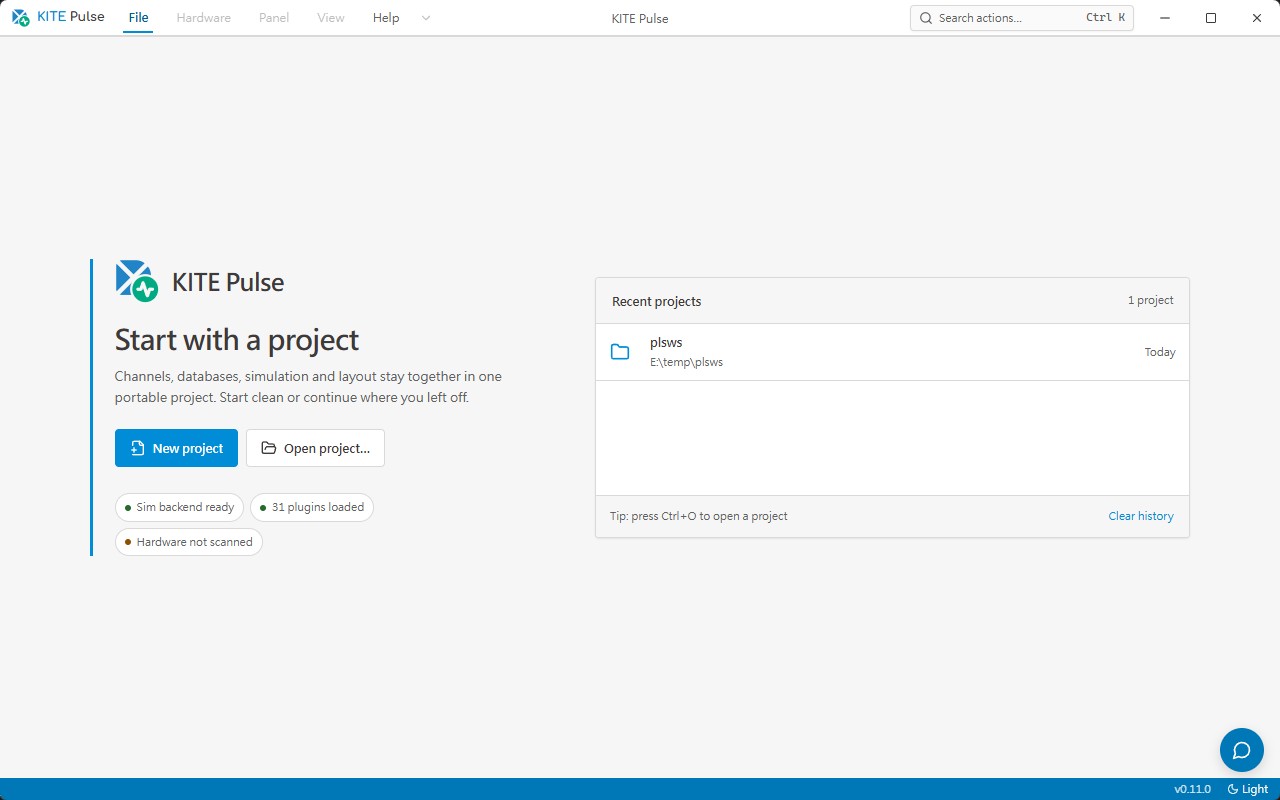Click the Clear history link
Viewport: 1280px width, 800px height.
tap(1141, 516)
